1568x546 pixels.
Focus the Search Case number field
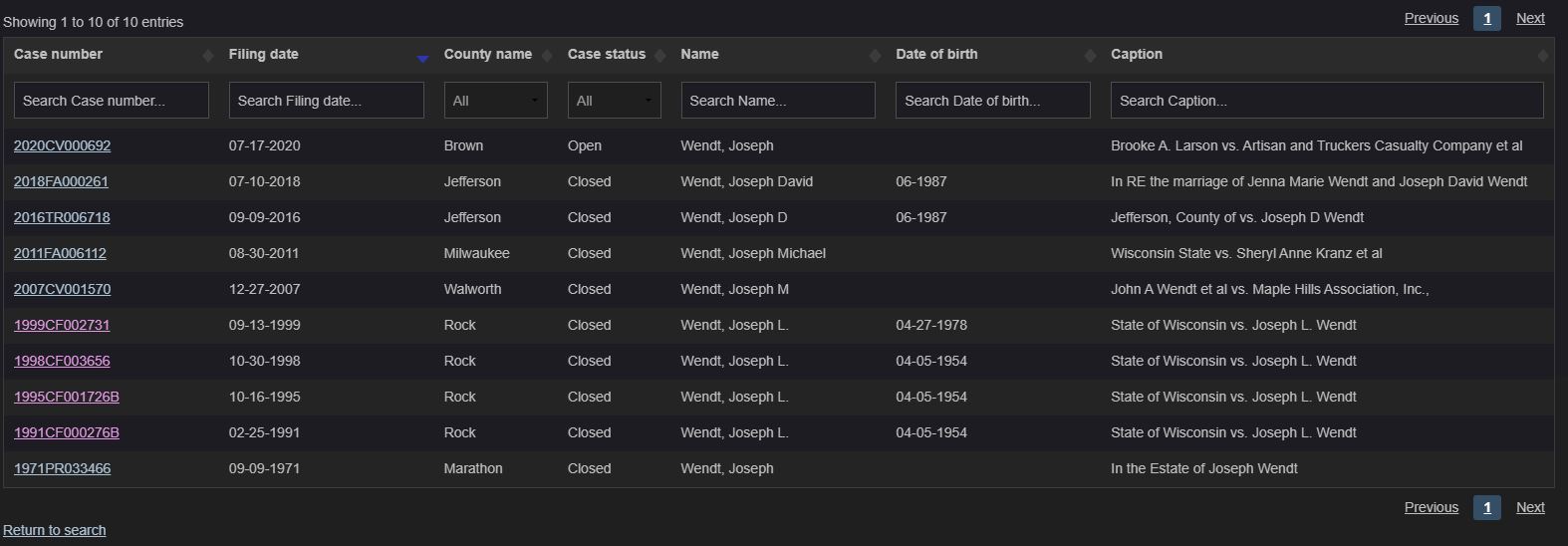coord(112,101)
